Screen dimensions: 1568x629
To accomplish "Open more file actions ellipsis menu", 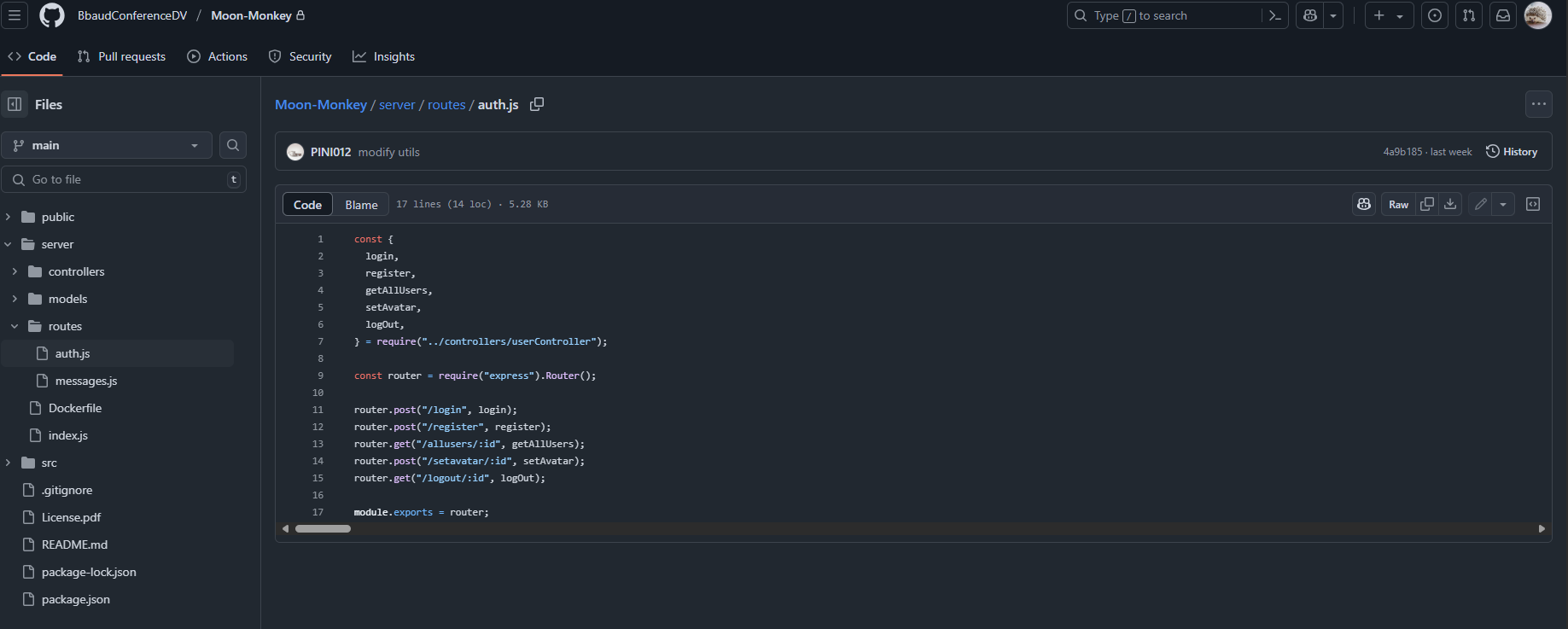I will tap(1538, 104).
